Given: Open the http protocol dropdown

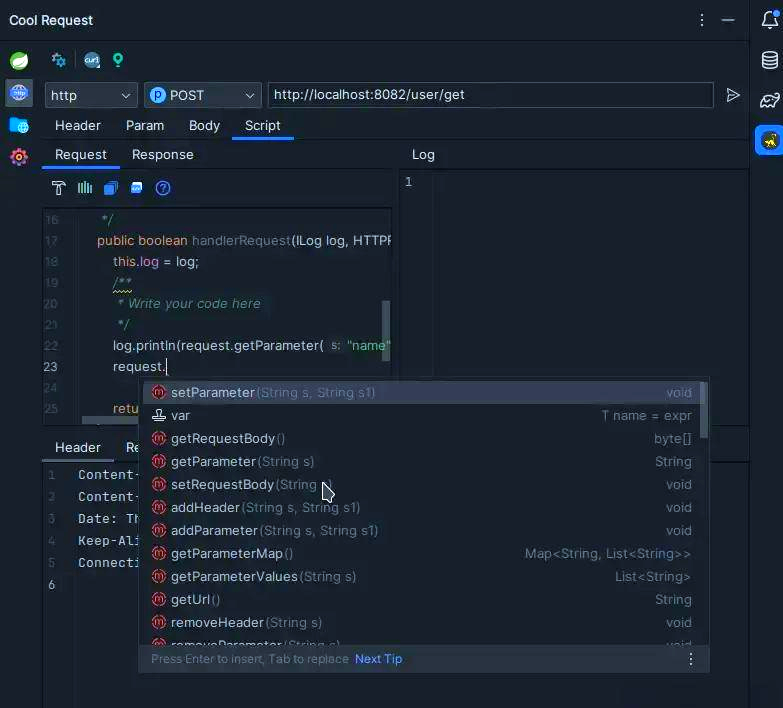Looking at the screenshot, I should (91, 95).
